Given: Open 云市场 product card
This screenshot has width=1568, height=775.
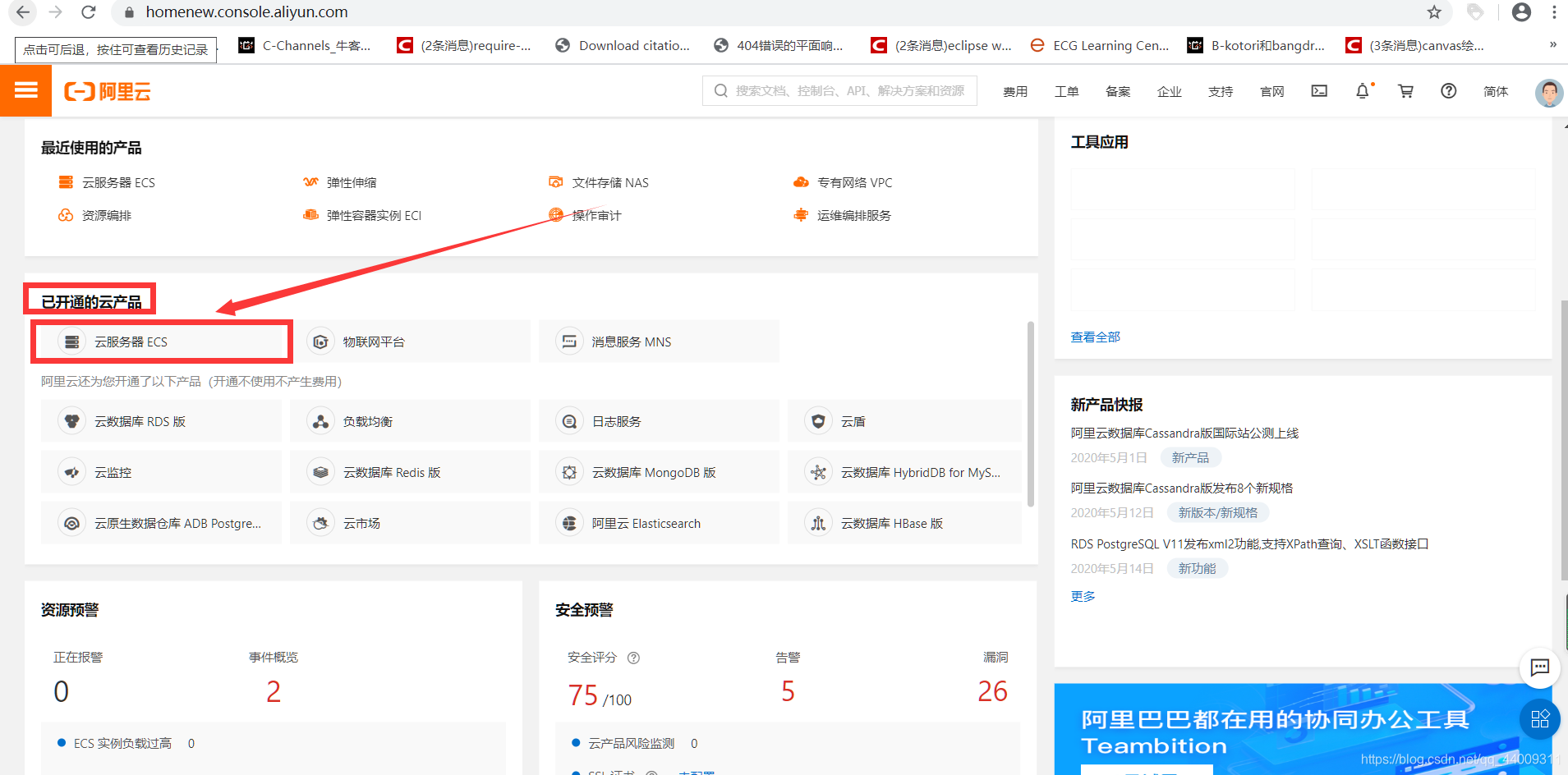Looking at the screenshot, I should (410, 523).
